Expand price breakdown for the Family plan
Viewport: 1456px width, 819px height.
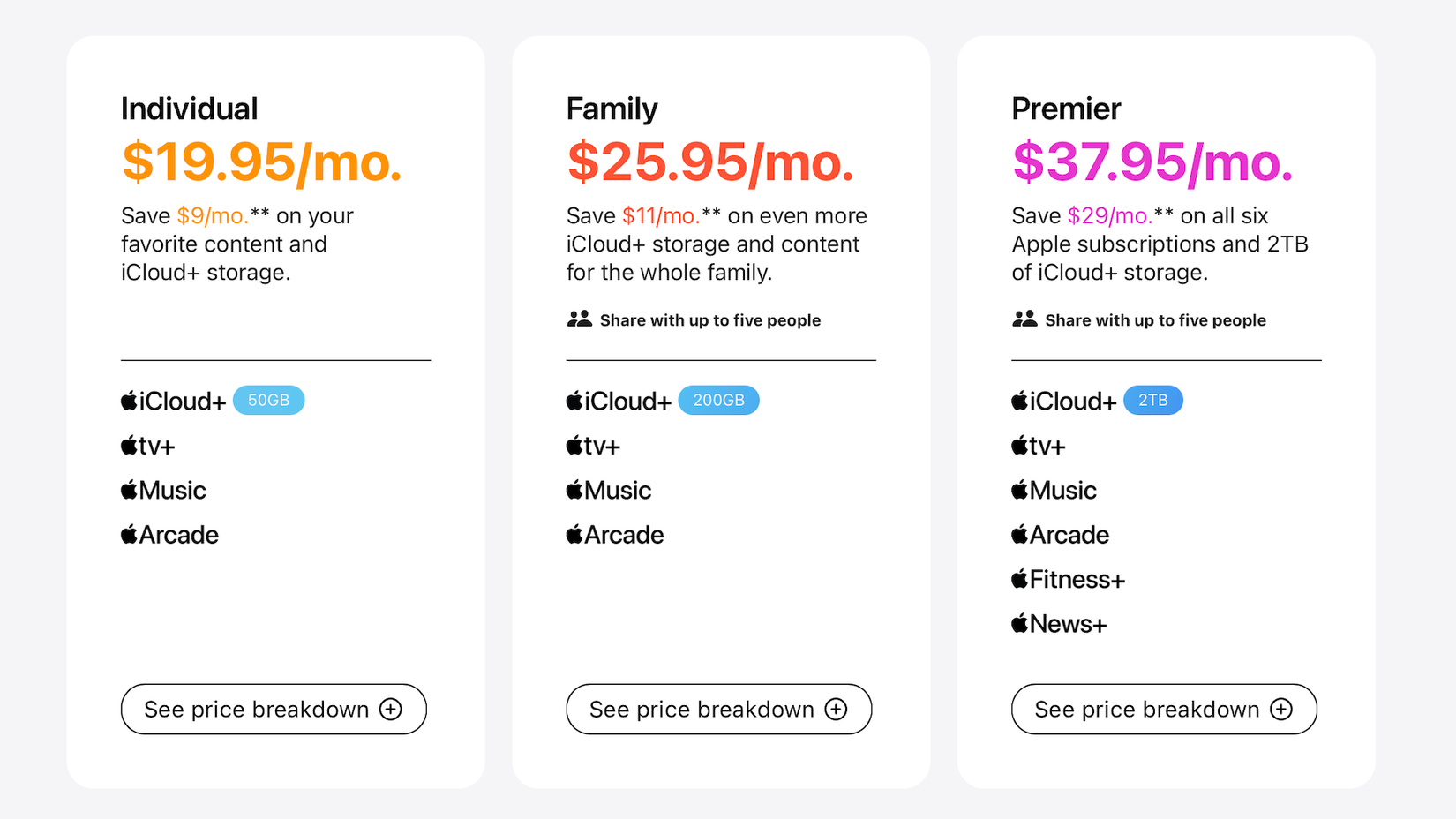click(x=835, y=709)
